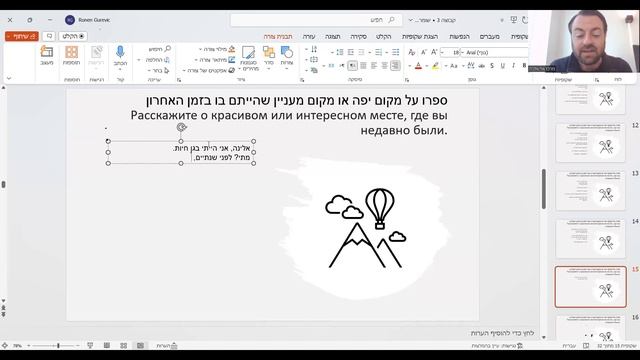
Task: Open the Shape Format (תבנית צורה) tab
Action: [x=278, y=36]
